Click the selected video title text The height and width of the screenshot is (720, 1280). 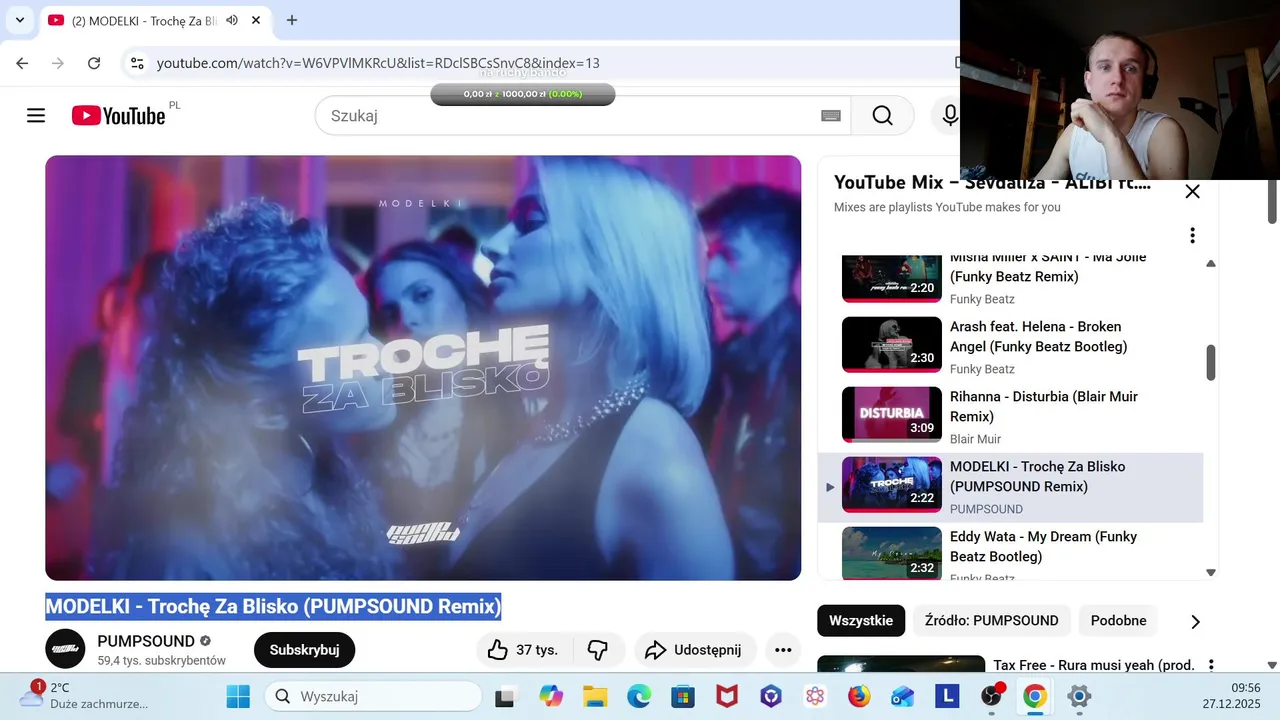point(273,606)
